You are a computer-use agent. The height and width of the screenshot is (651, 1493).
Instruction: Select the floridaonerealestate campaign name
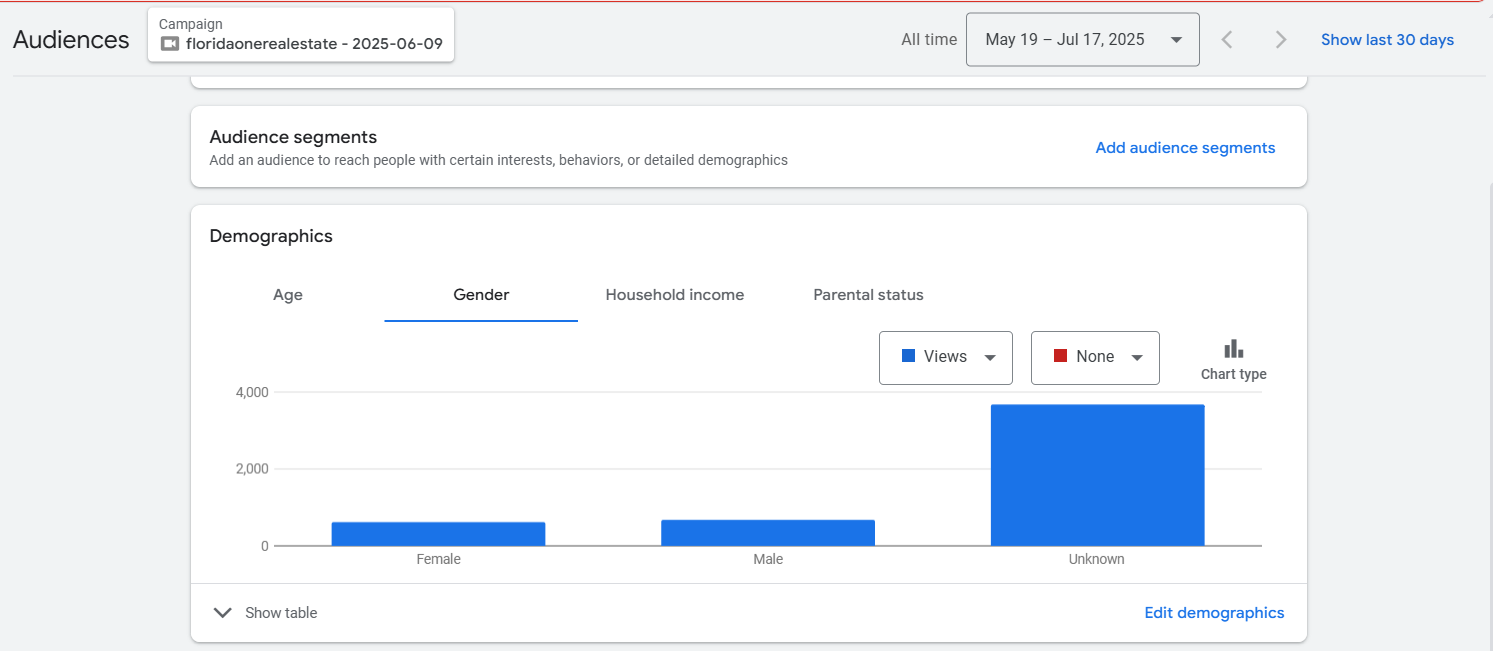pyautogui.click(x=314, y=44)
